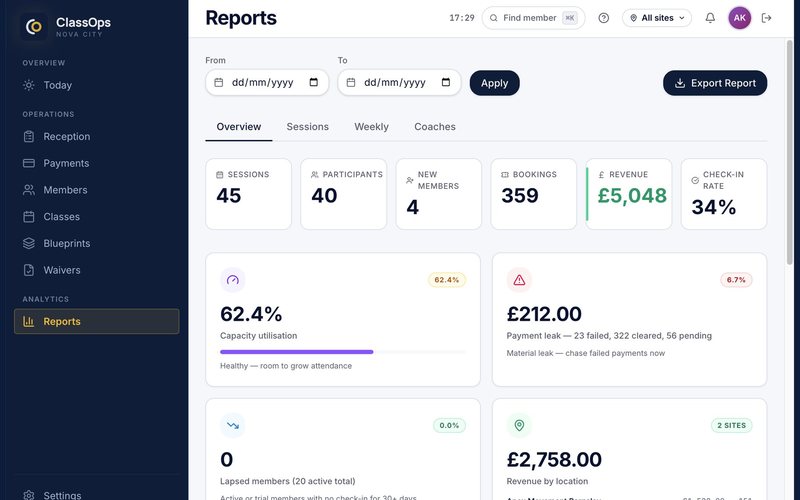Open the AK user avatar

(x=739, y=18)
